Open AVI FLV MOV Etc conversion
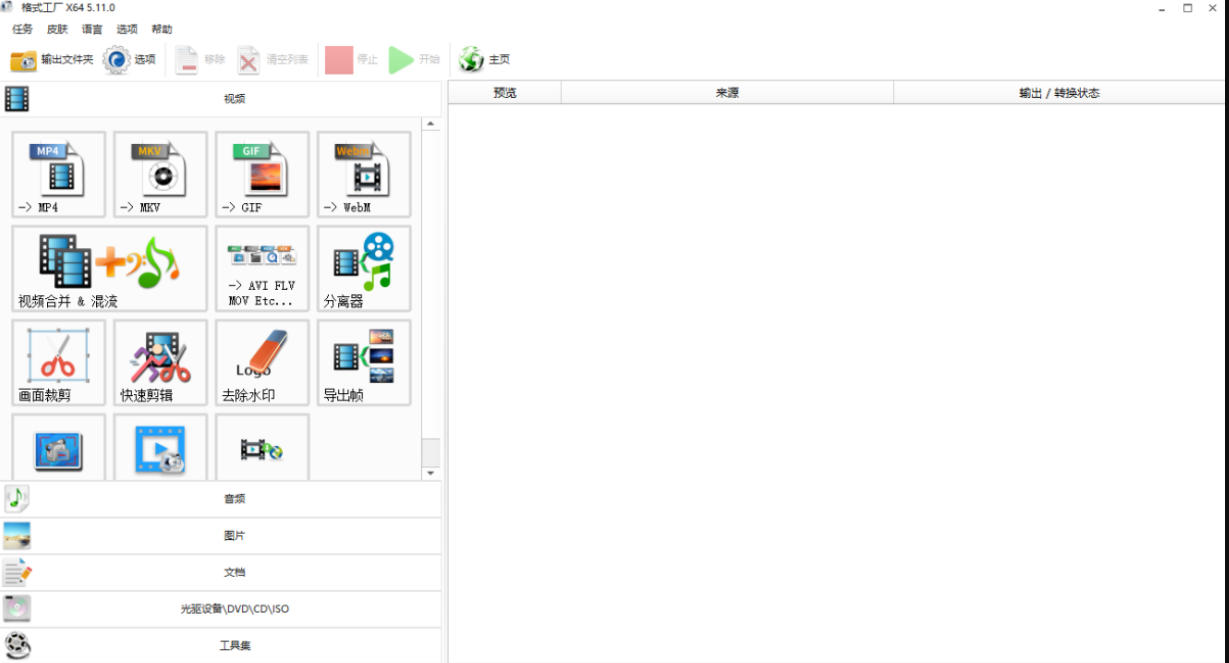 tap(262, 268)
